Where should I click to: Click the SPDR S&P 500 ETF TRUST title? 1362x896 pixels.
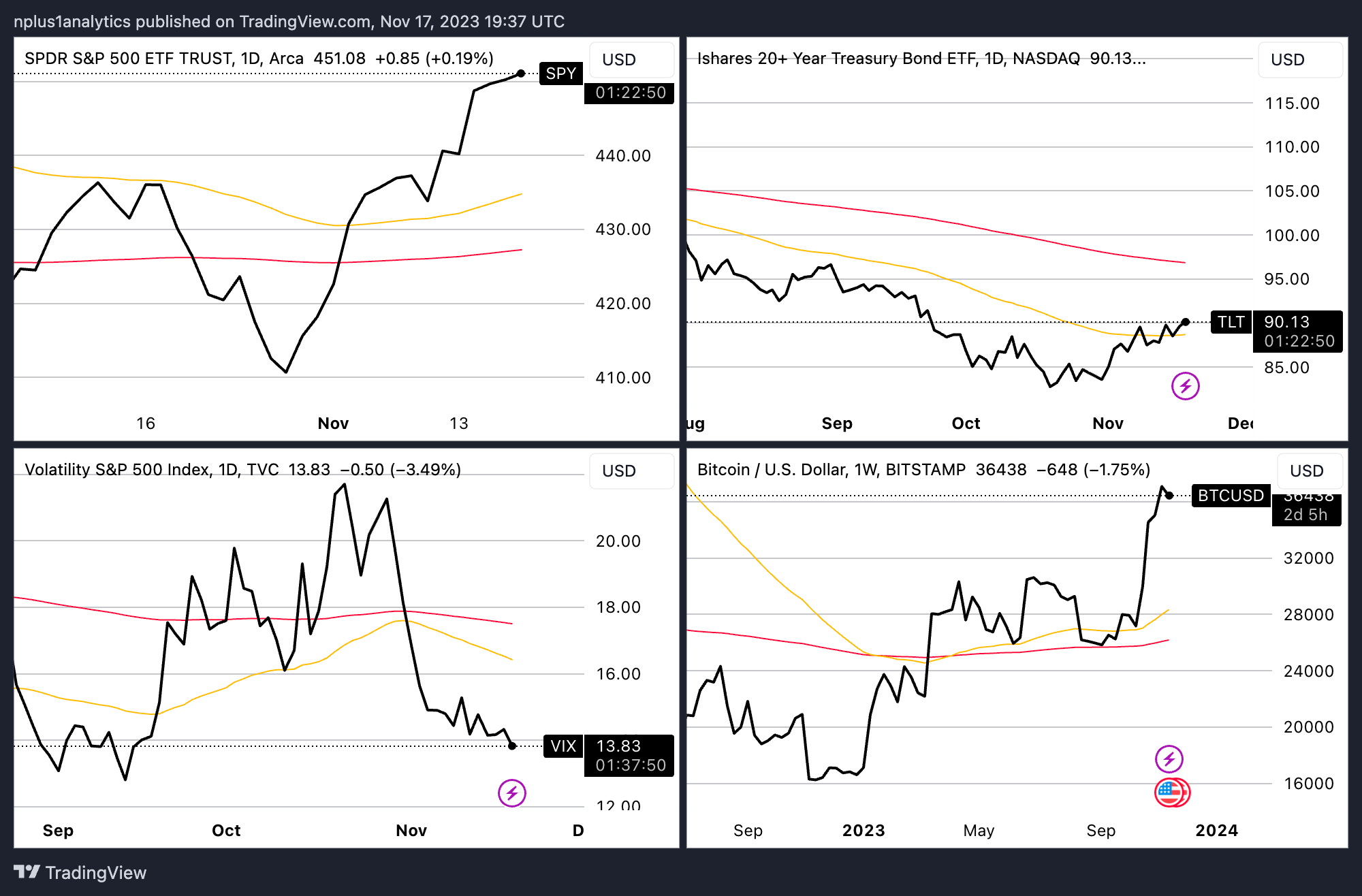pos(129,59)
